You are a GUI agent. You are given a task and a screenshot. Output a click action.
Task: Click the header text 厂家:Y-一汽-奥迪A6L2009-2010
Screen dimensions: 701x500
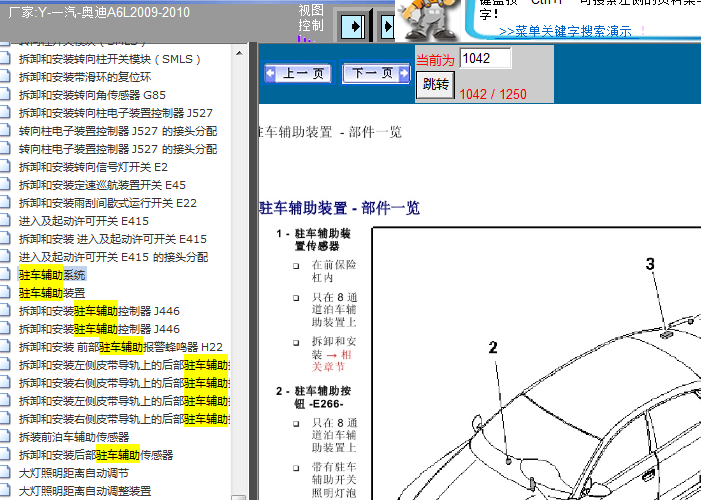(x=99, y=12)
